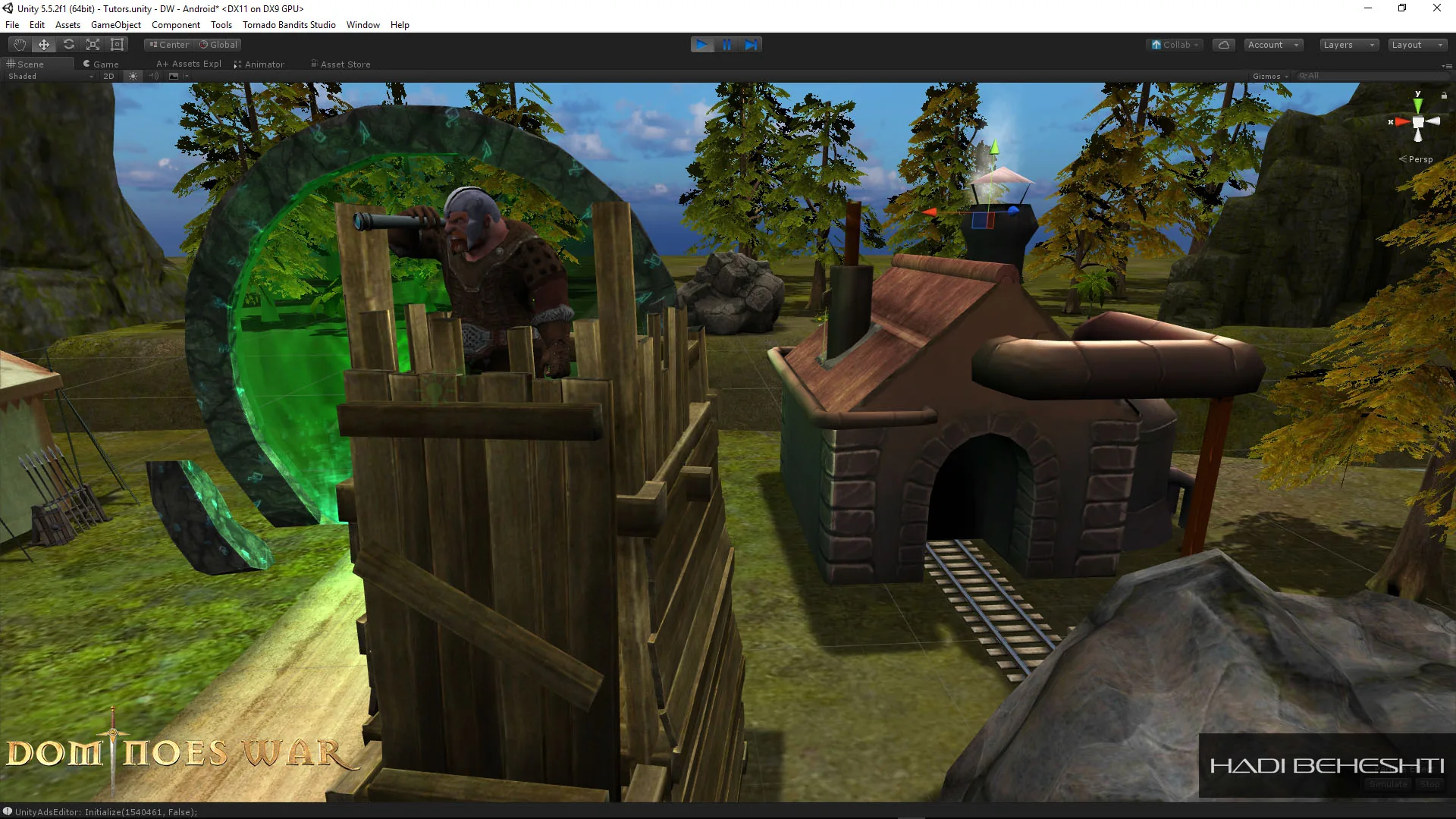Click the console info icon in status bar
Screen dimensions: 1456x819
pos(8,811)
